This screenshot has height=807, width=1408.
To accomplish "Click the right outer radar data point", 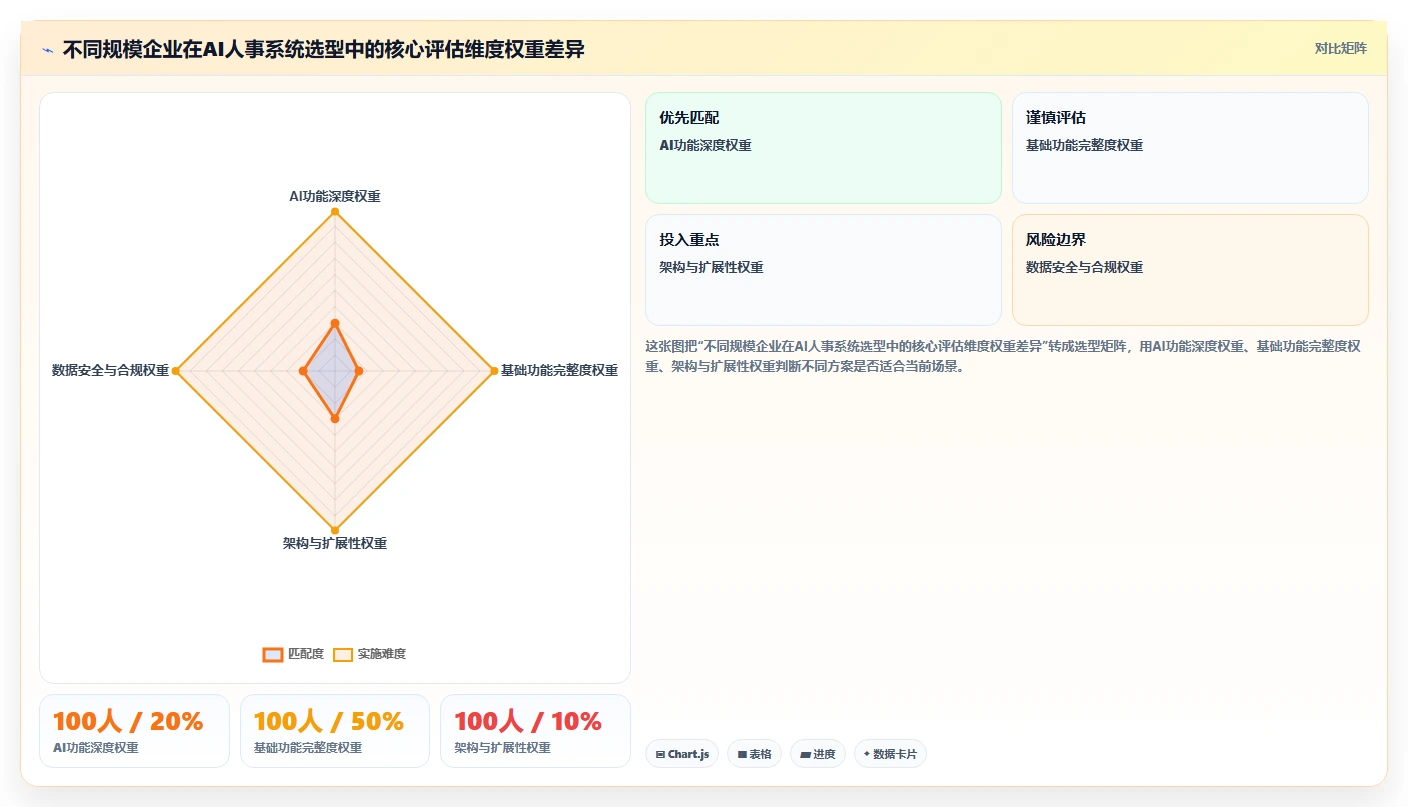I will (494, 371).
